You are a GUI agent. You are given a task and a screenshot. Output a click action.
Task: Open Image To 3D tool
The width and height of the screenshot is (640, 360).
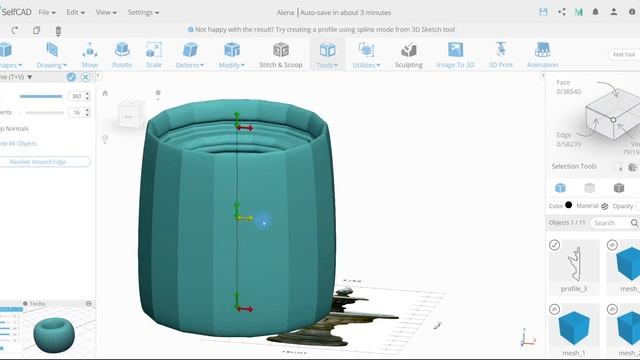tap(455, 54)
